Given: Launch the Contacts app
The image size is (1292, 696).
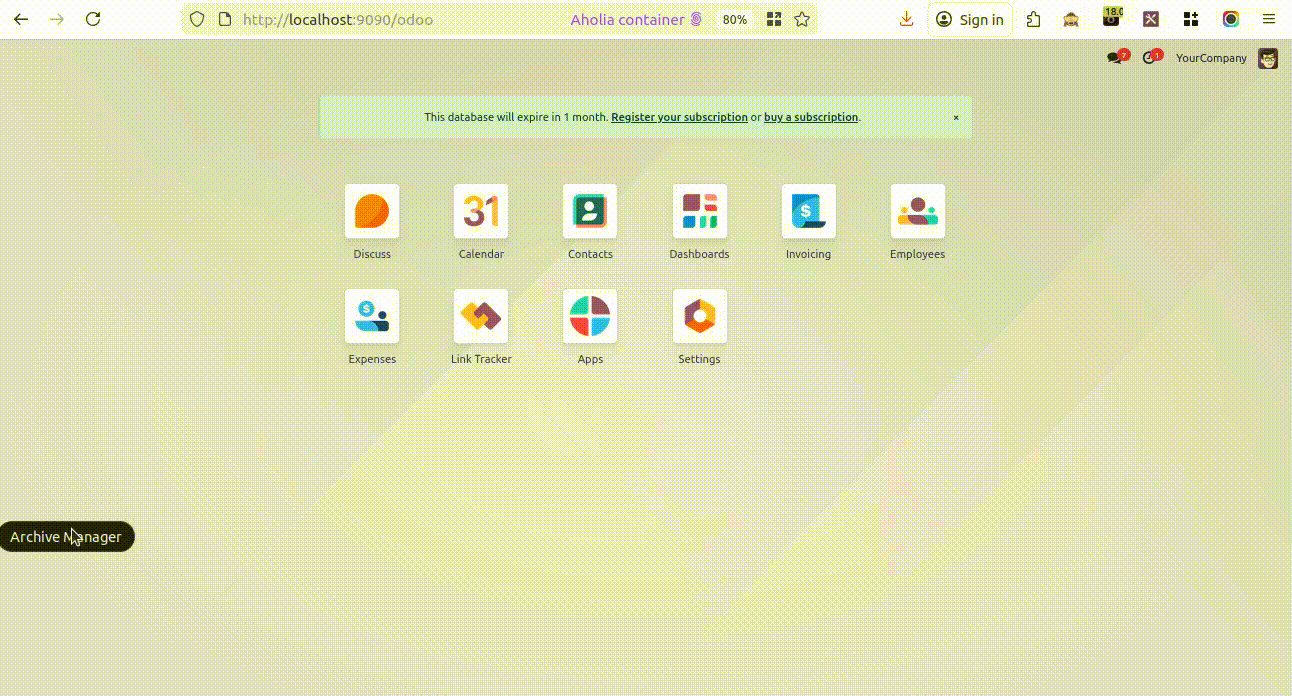Looking at the screenshot, I should [590, 211].
